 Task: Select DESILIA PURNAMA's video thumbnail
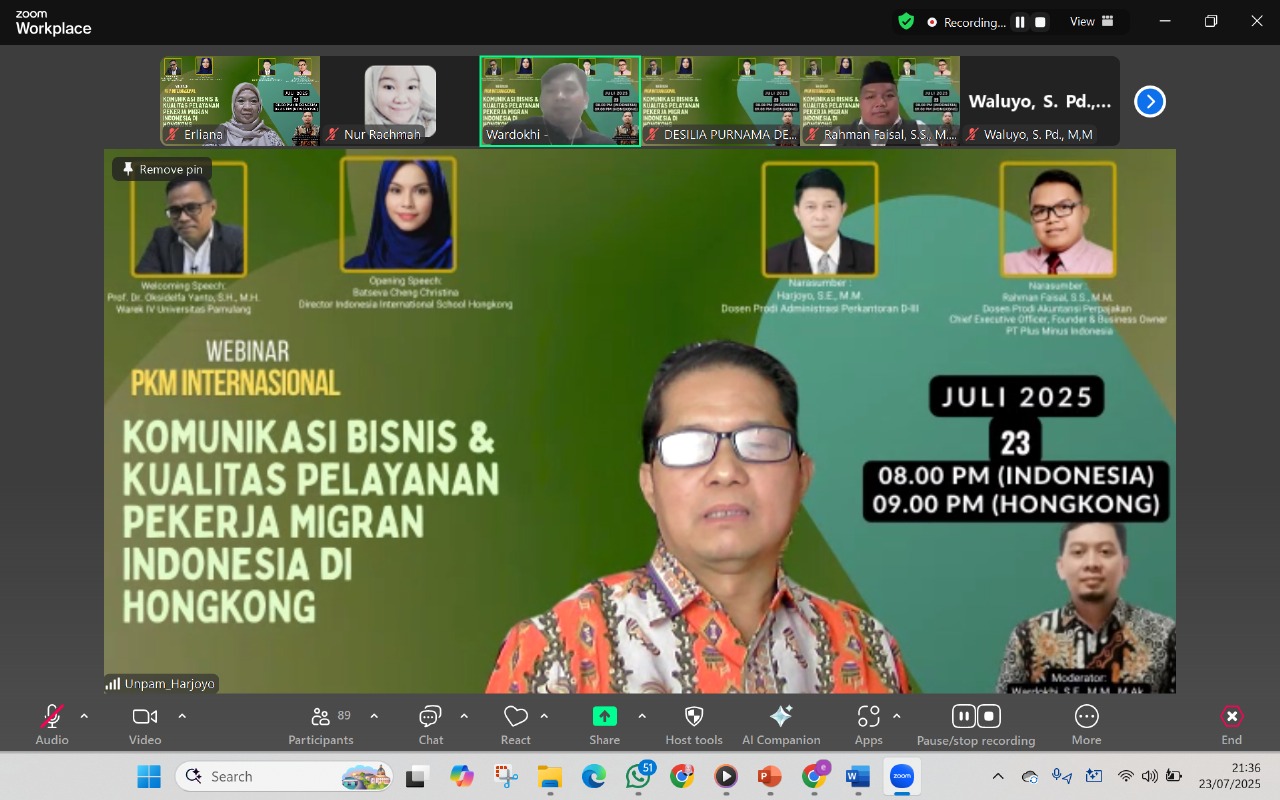(720, 101)
